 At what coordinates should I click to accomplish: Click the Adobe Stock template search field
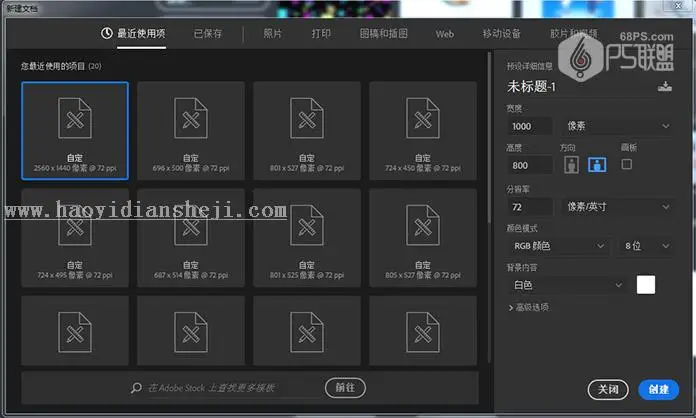pyautogui.click(x=211, y=388)
